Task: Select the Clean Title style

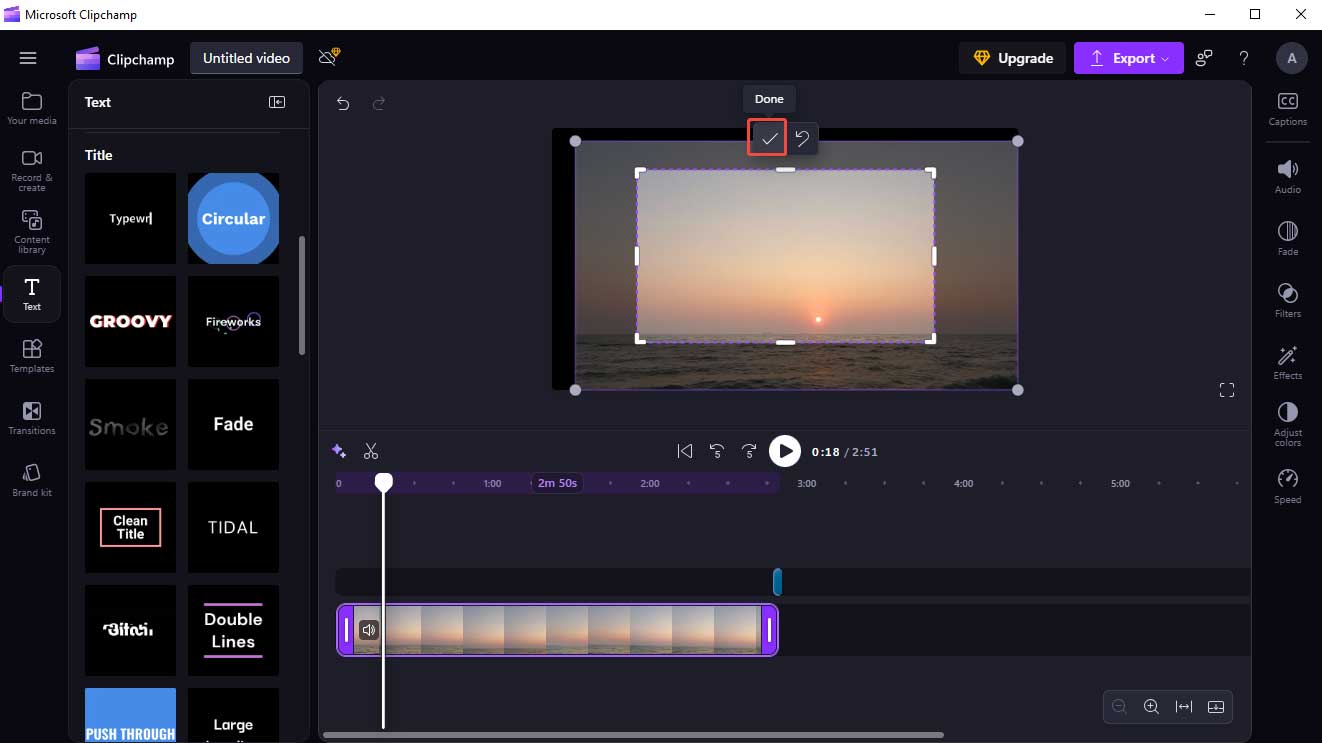Action: point(130,527)
